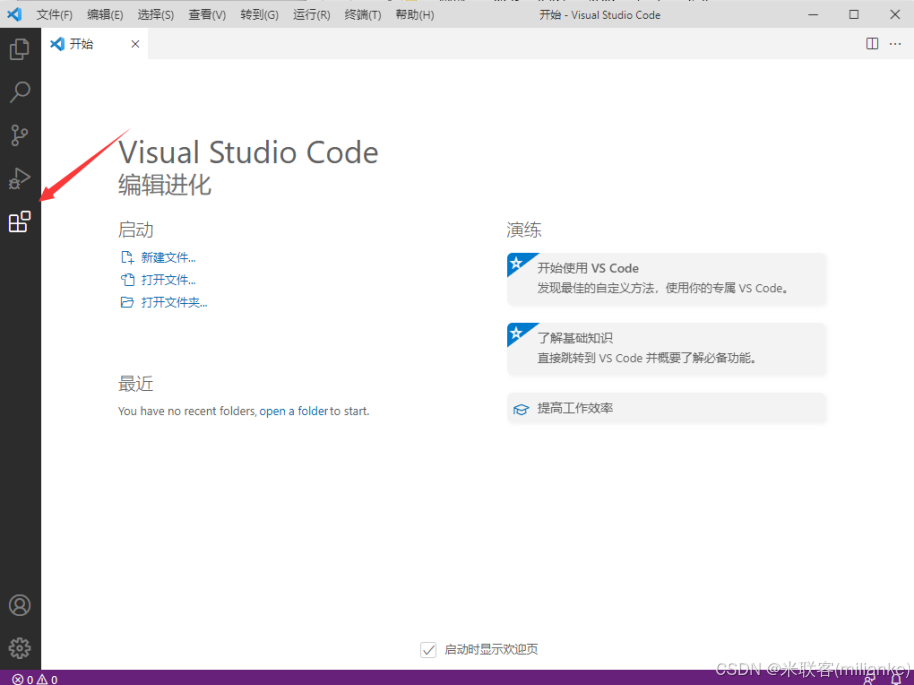This screenshot has width=914, height=685.
Task: Toggle the 启动时显示欢迎页 checkbox
Action: 428,649
